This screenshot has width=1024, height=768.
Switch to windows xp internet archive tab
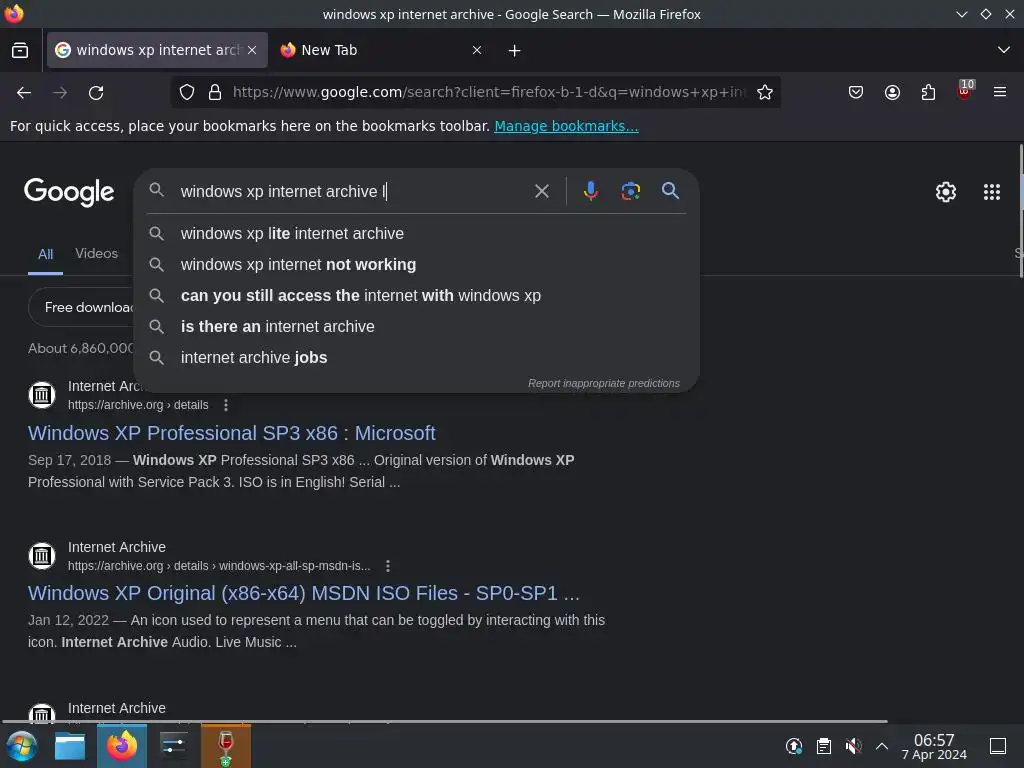(157, 50)
